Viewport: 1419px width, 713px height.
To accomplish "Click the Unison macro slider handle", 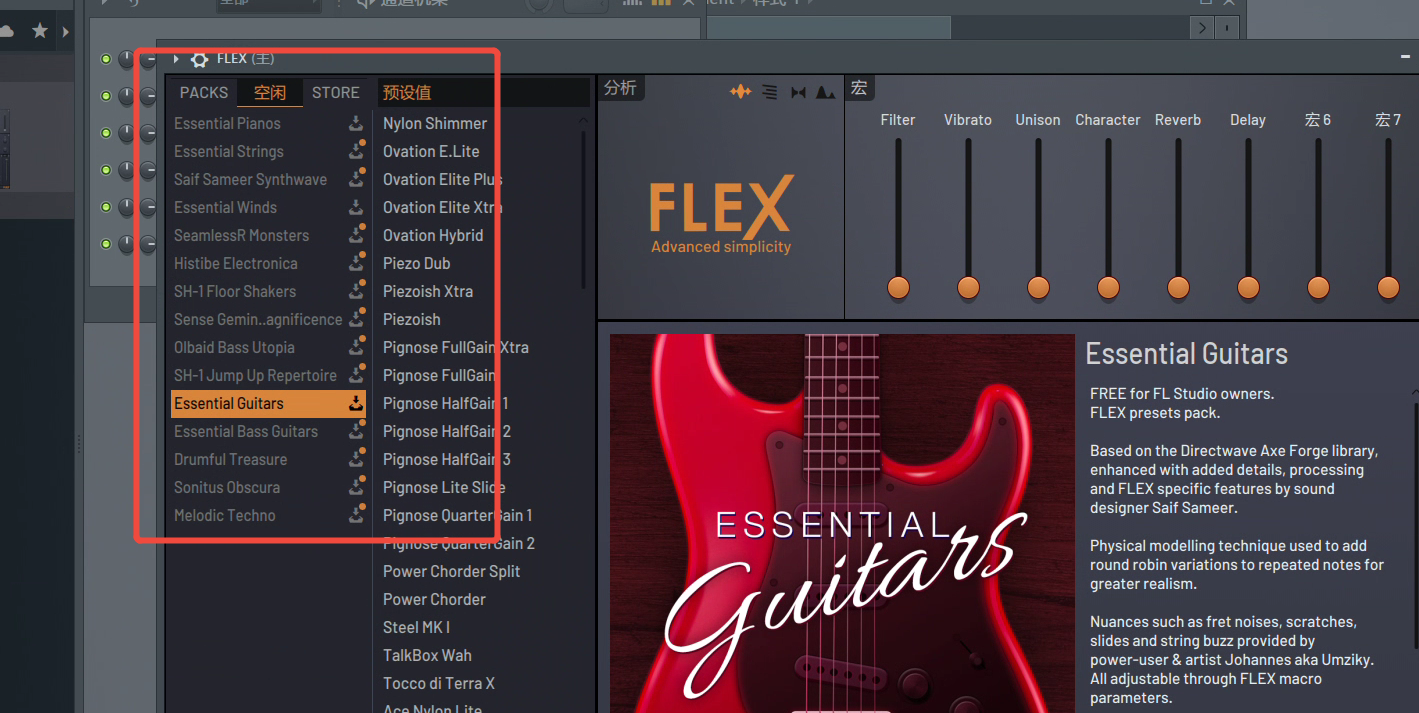I will [1038, 288].
